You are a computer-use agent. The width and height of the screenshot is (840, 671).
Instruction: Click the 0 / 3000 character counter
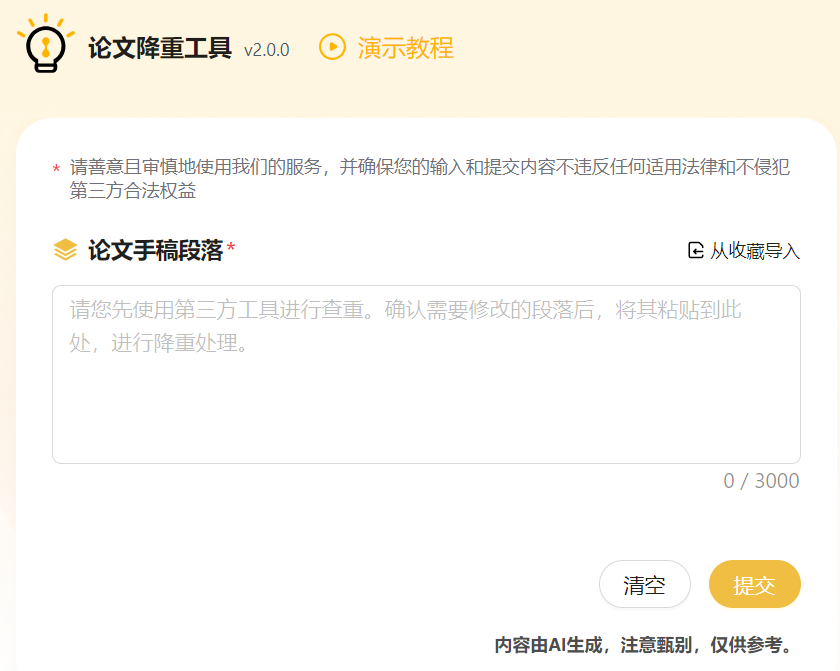coord(761,481)
